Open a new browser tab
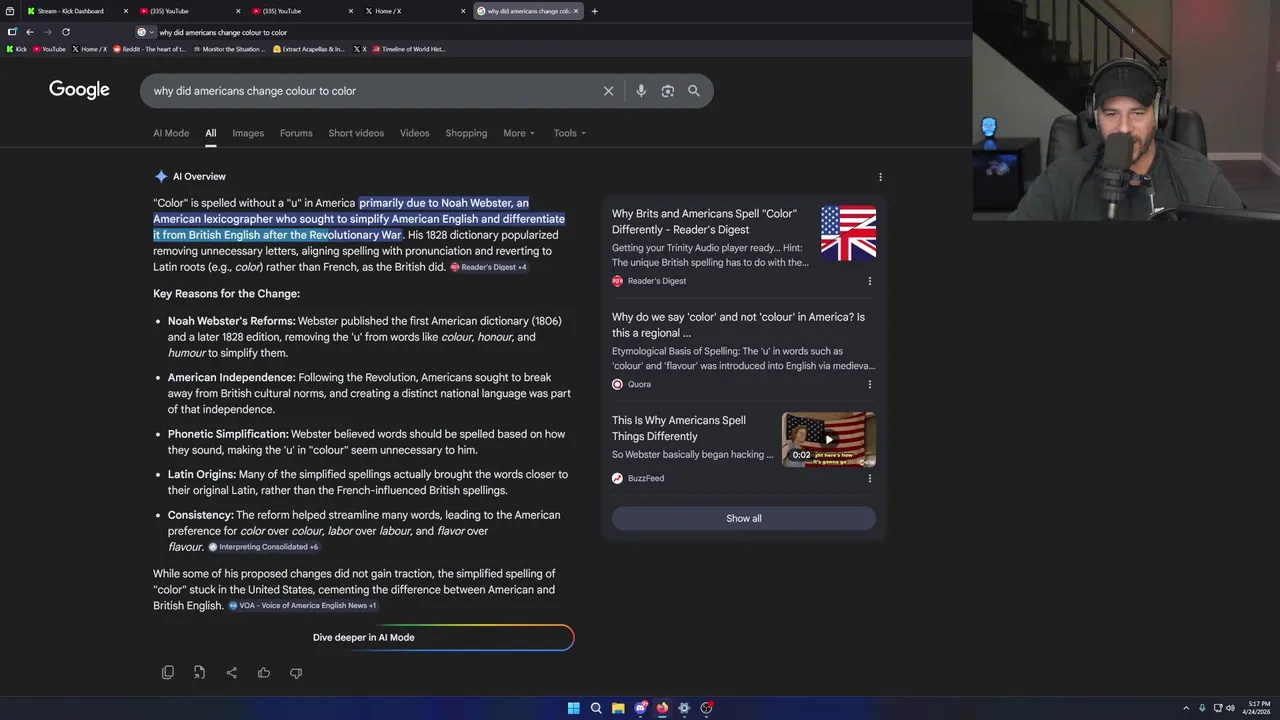Image resolution: width=1280 pixels, height=720 pixels. point(595,11)
